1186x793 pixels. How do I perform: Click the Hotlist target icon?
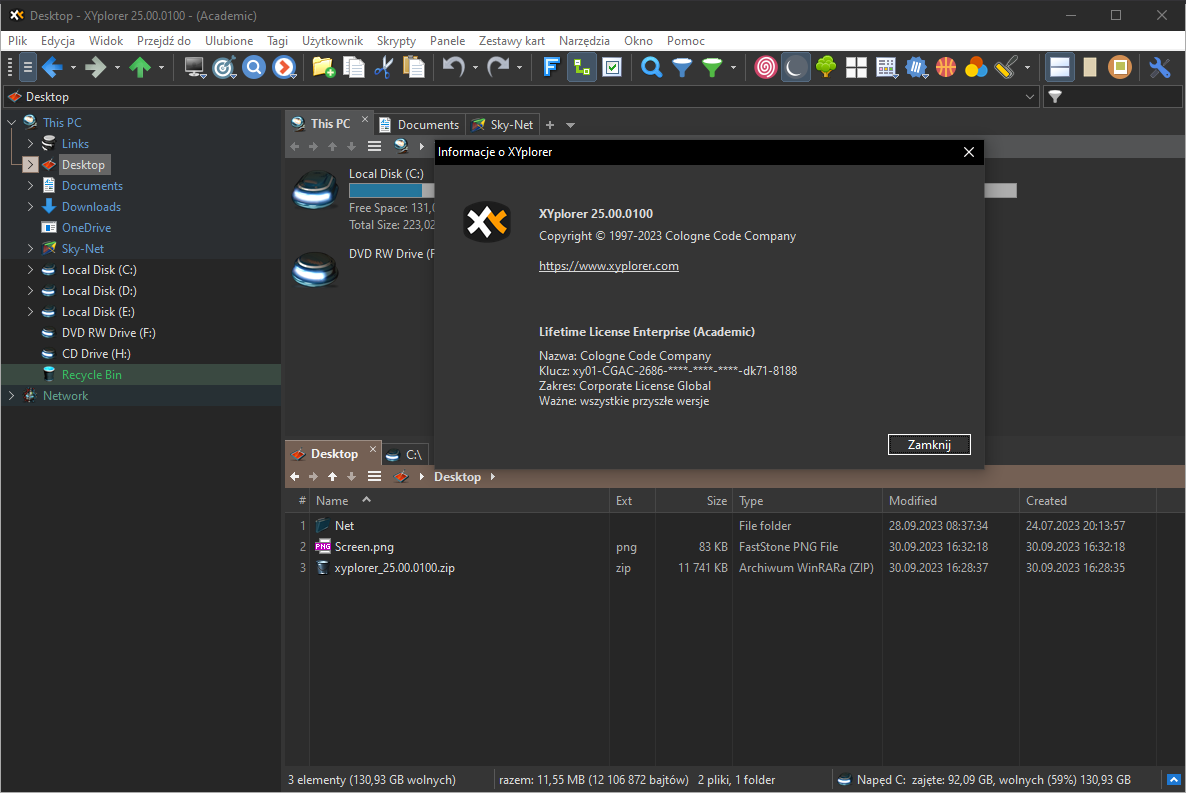coord(224,68)
